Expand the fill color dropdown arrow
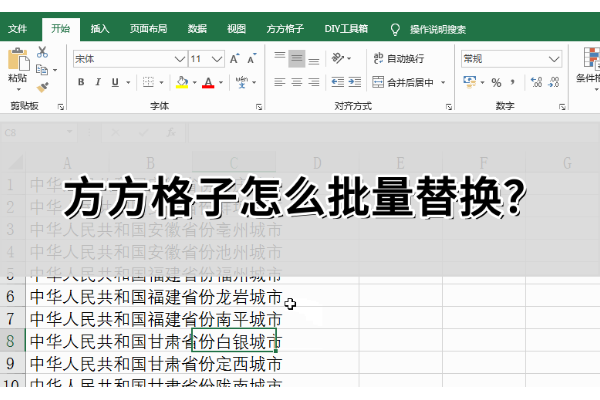600x400 pixels. 194,82
